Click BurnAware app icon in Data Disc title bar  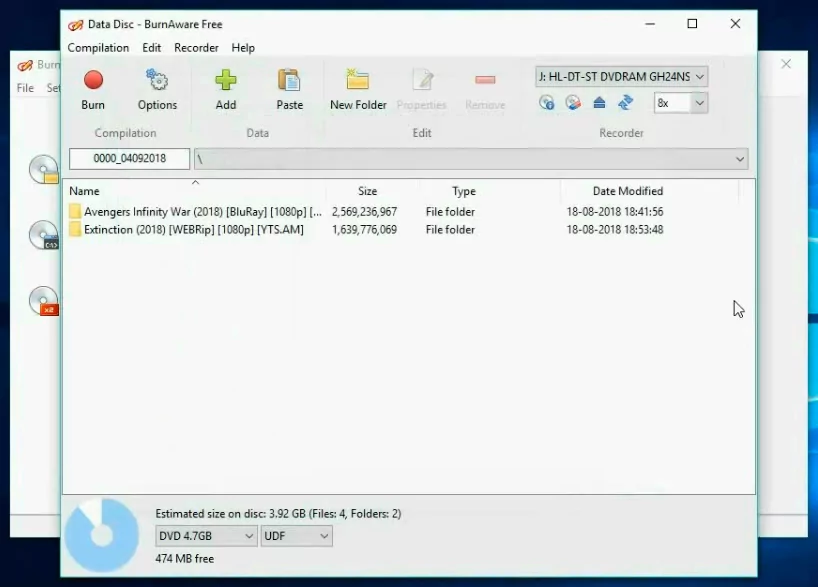pyautogui.click(x=75, y=25)
